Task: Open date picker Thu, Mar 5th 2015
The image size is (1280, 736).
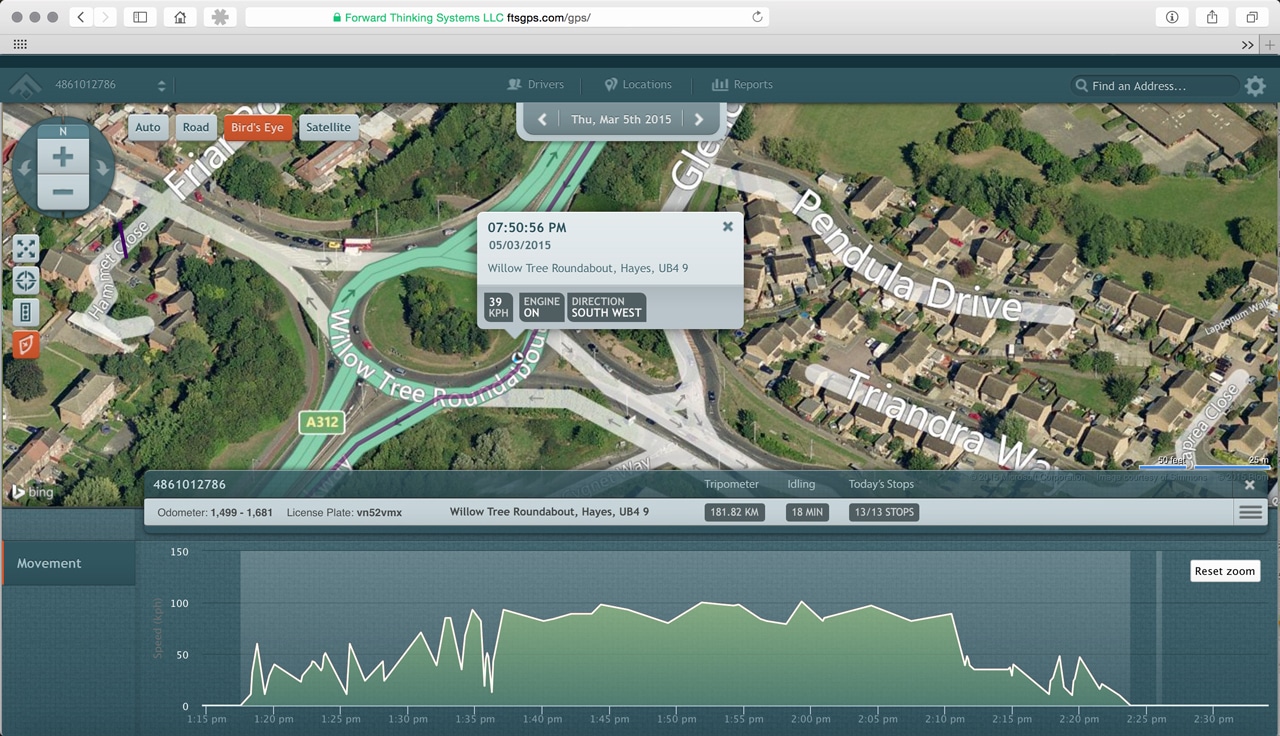Action: (x=621, y=119)
